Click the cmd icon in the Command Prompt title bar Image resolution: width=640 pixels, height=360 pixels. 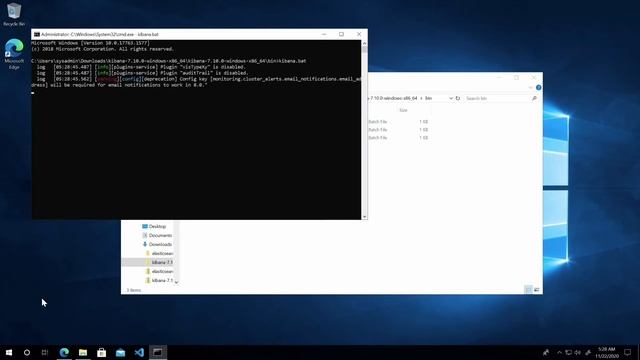point(37,34)
